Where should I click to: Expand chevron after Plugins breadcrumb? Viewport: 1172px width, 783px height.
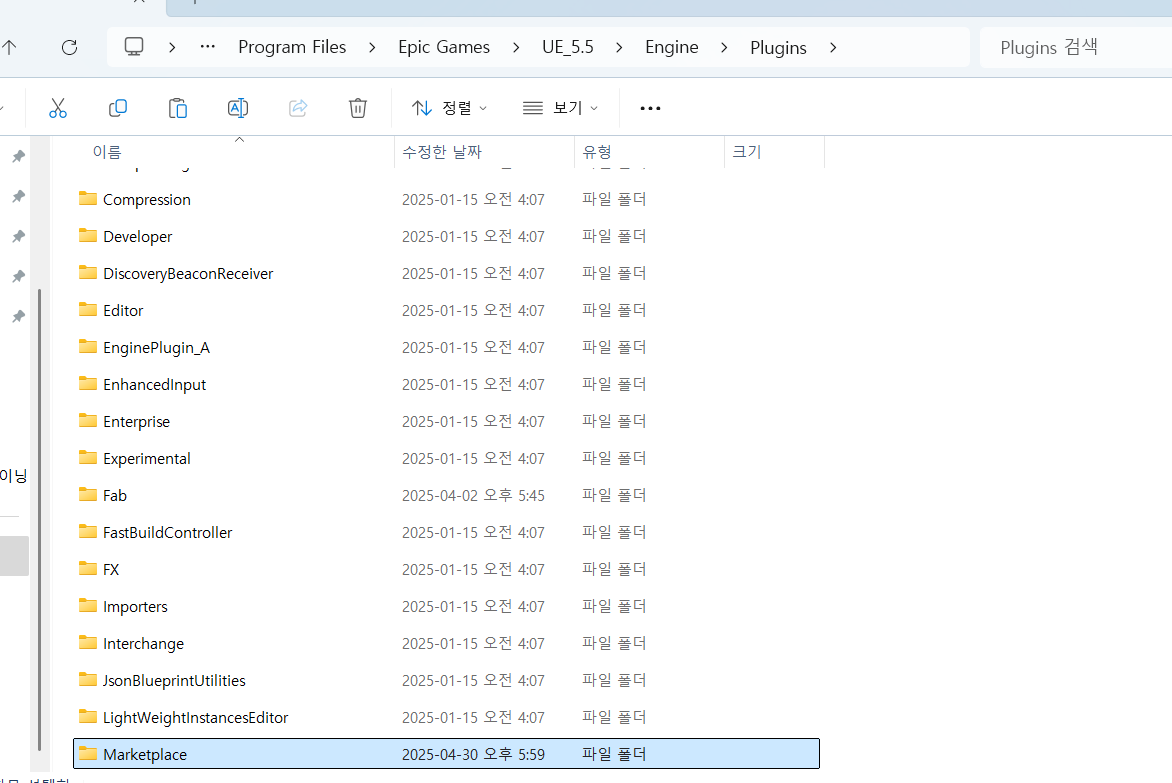[x=833, y=48]
